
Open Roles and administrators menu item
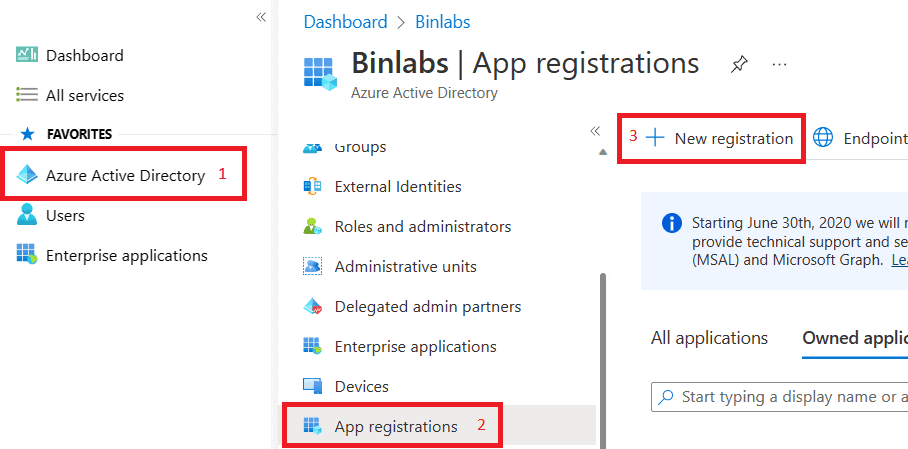(x=422, y=227)
